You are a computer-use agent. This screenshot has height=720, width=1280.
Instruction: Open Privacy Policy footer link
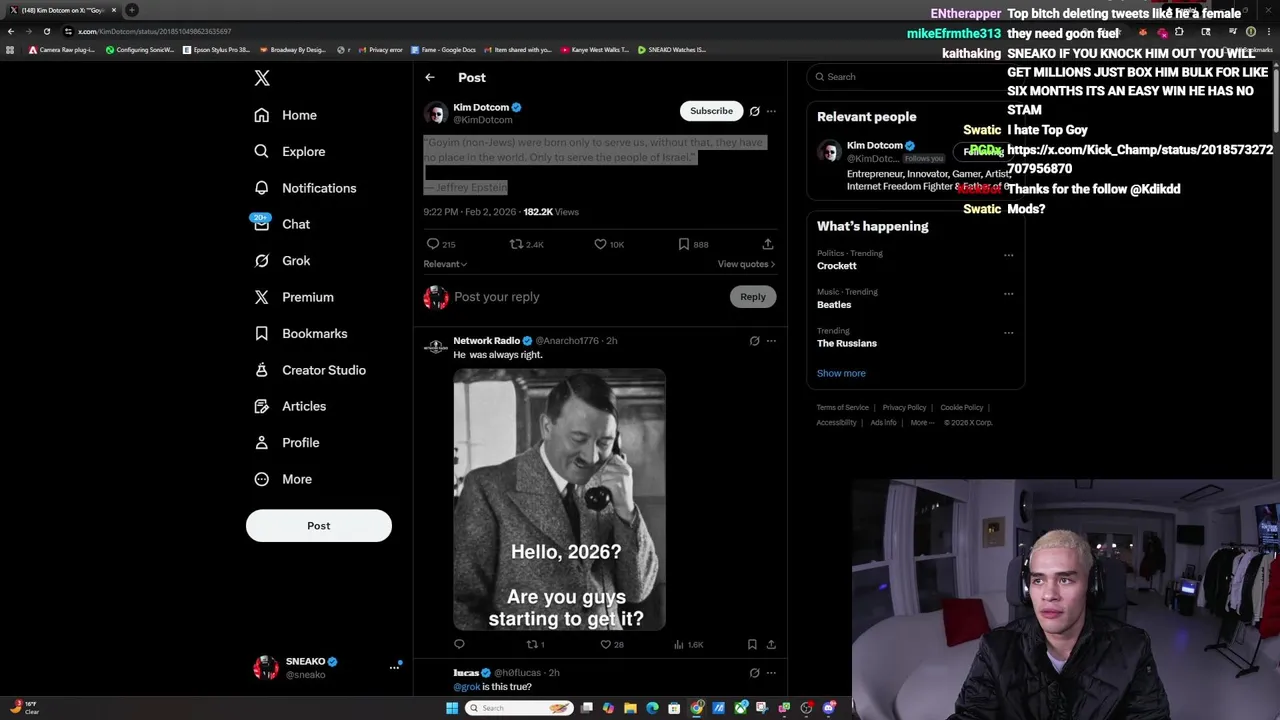(x=904, y=408)
